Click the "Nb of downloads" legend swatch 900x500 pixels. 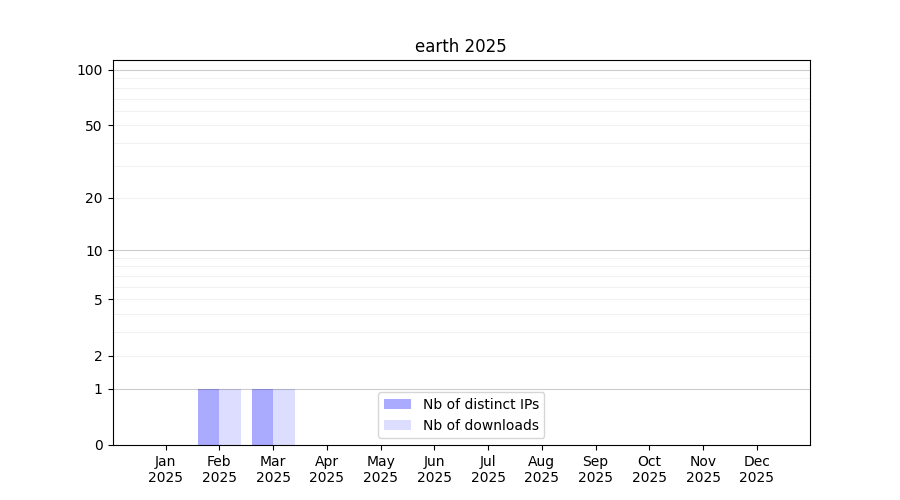click(x=397, y=425)
